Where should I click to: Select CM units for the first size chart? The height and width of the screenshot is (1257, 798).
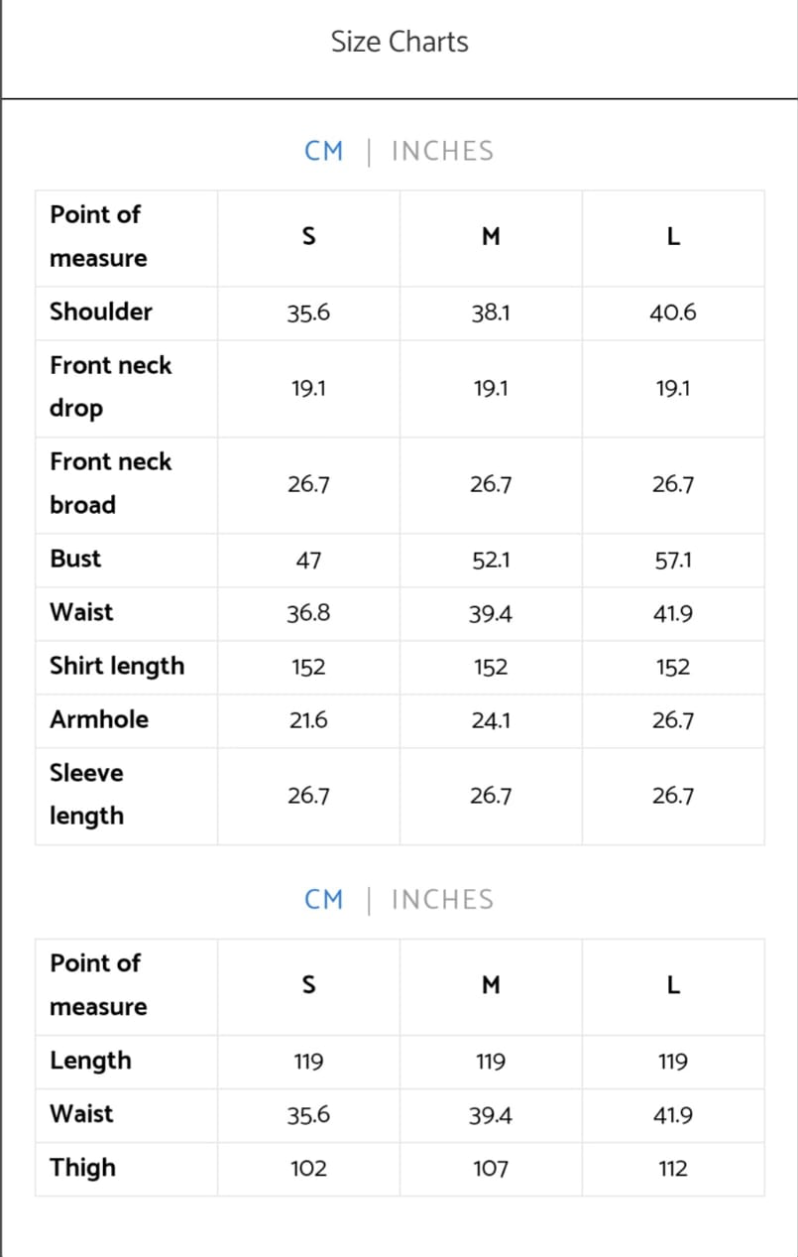coord(323,152)
